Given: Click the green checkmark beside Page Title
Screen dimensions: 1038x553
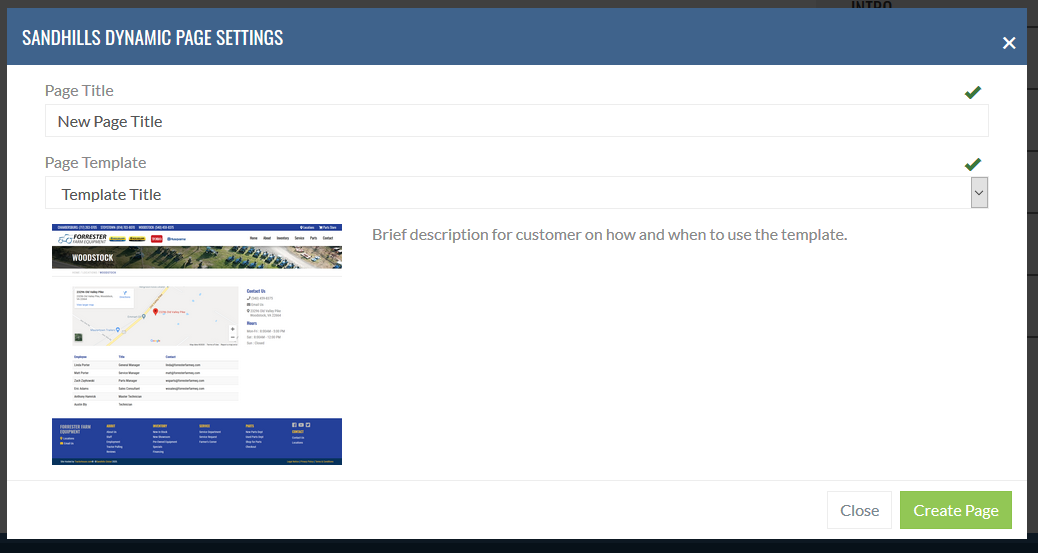Looking at the screenshot, I should click(x=972, y=92).
